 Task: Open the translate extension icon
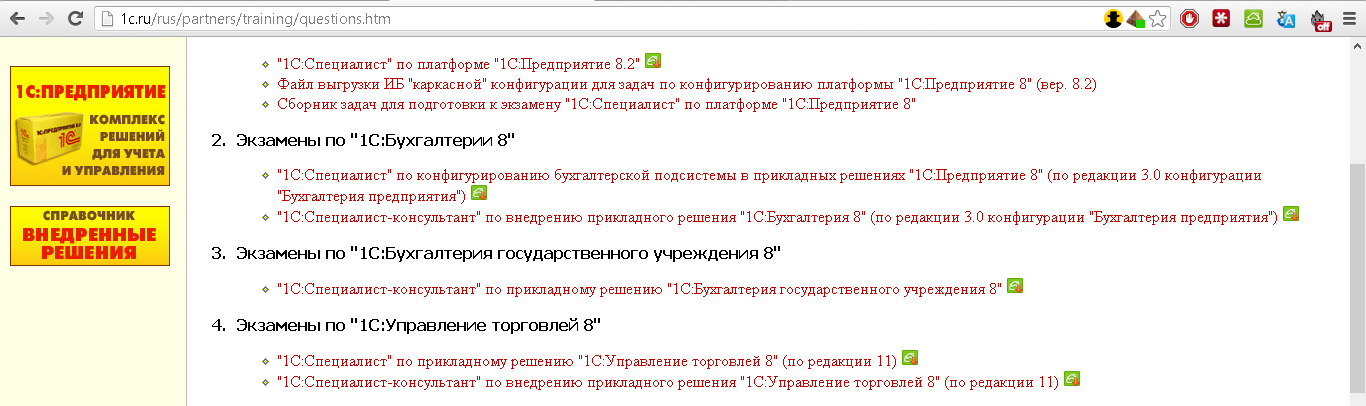pyautogui.click(x=1286, y=19)
